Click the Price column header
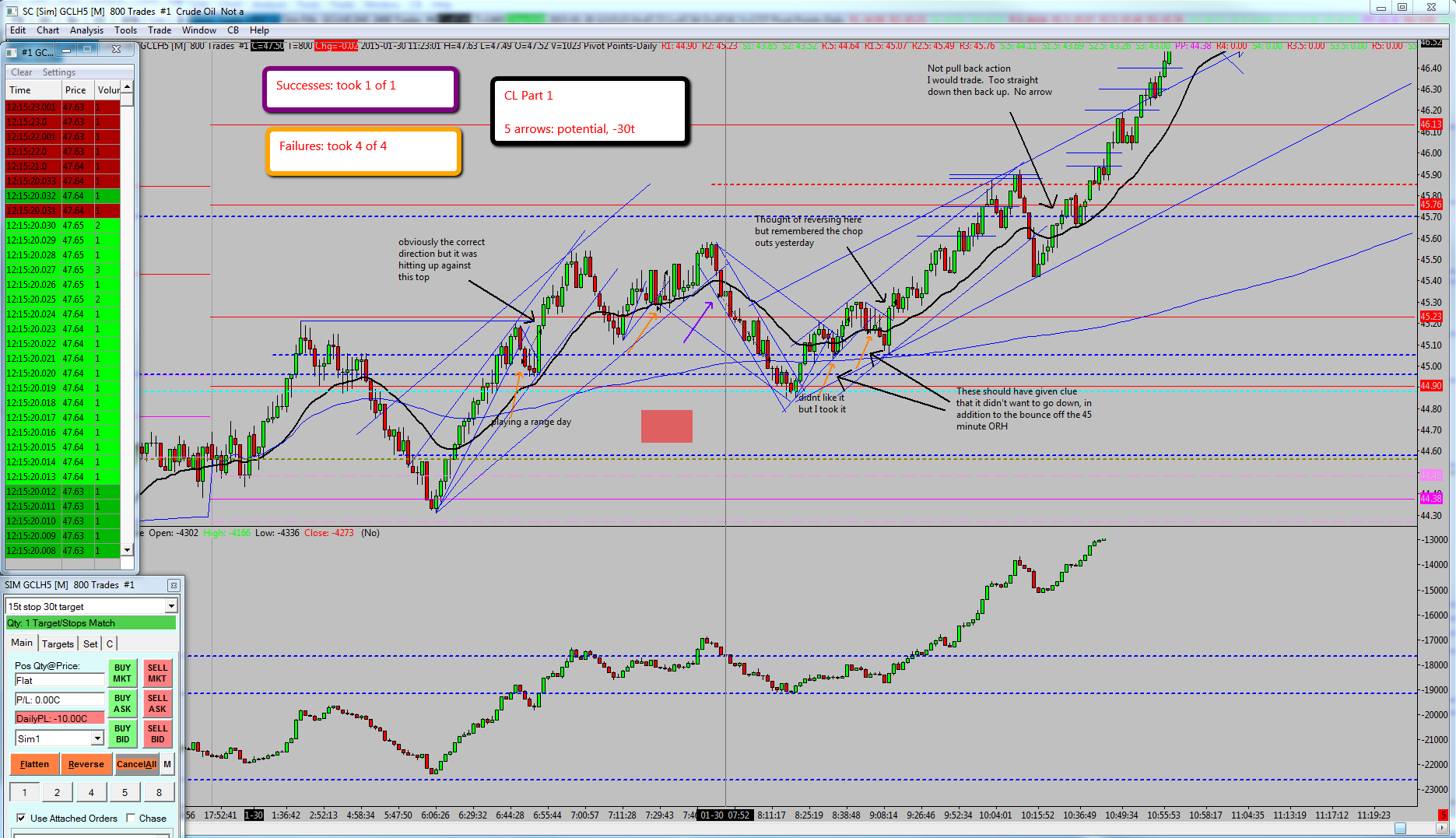Image resolution: width=1456 pixels, height=838 pixels. click(x=77, y=90)
